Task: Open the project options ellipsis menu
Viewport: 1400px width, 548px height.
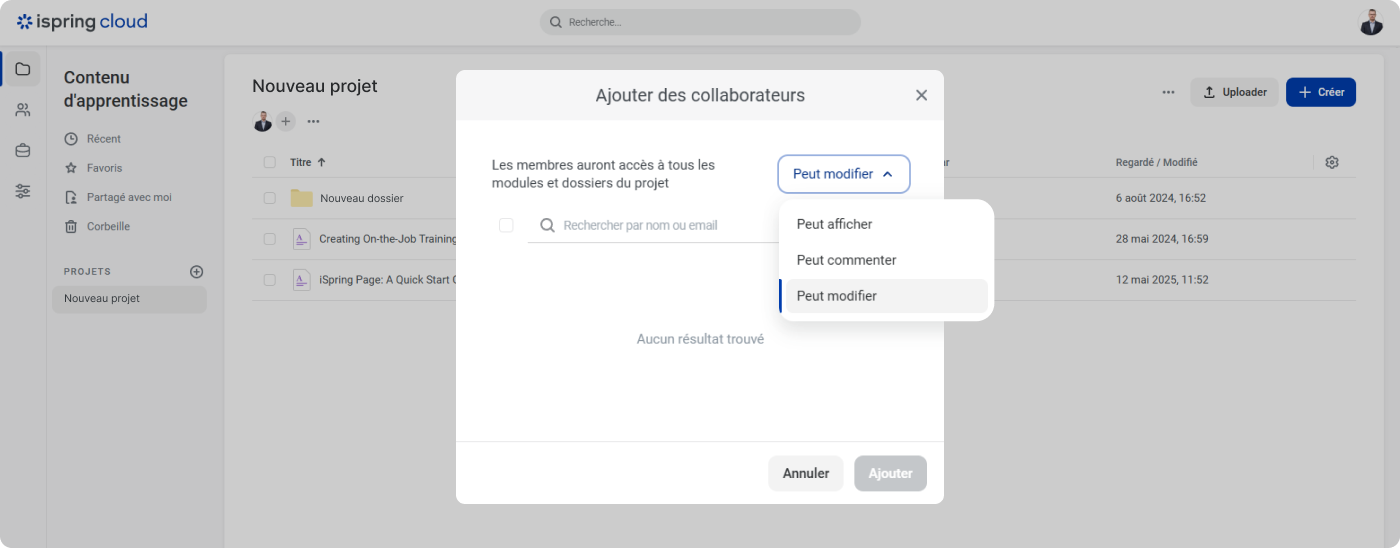Action: (x=313, y=121)
